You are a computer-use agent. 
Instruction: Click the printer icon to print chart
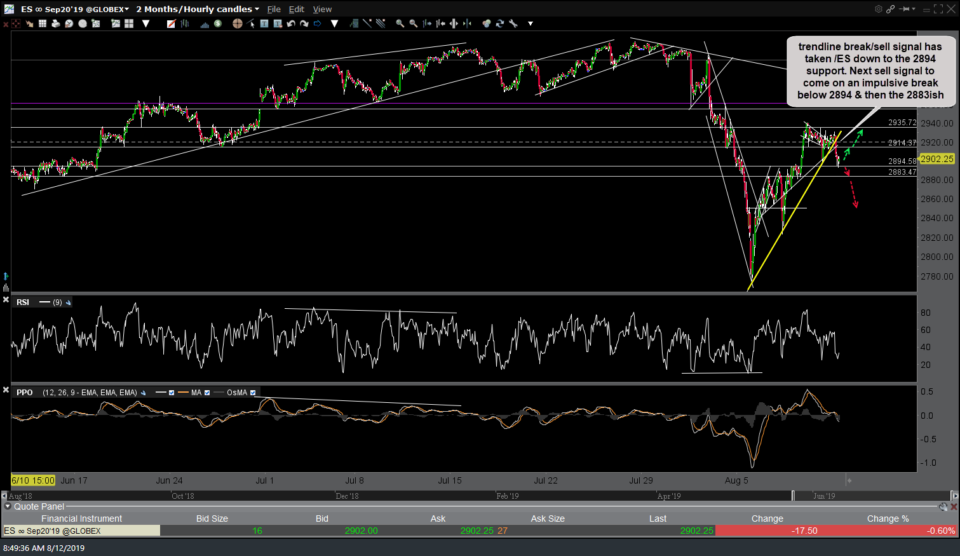56,24
